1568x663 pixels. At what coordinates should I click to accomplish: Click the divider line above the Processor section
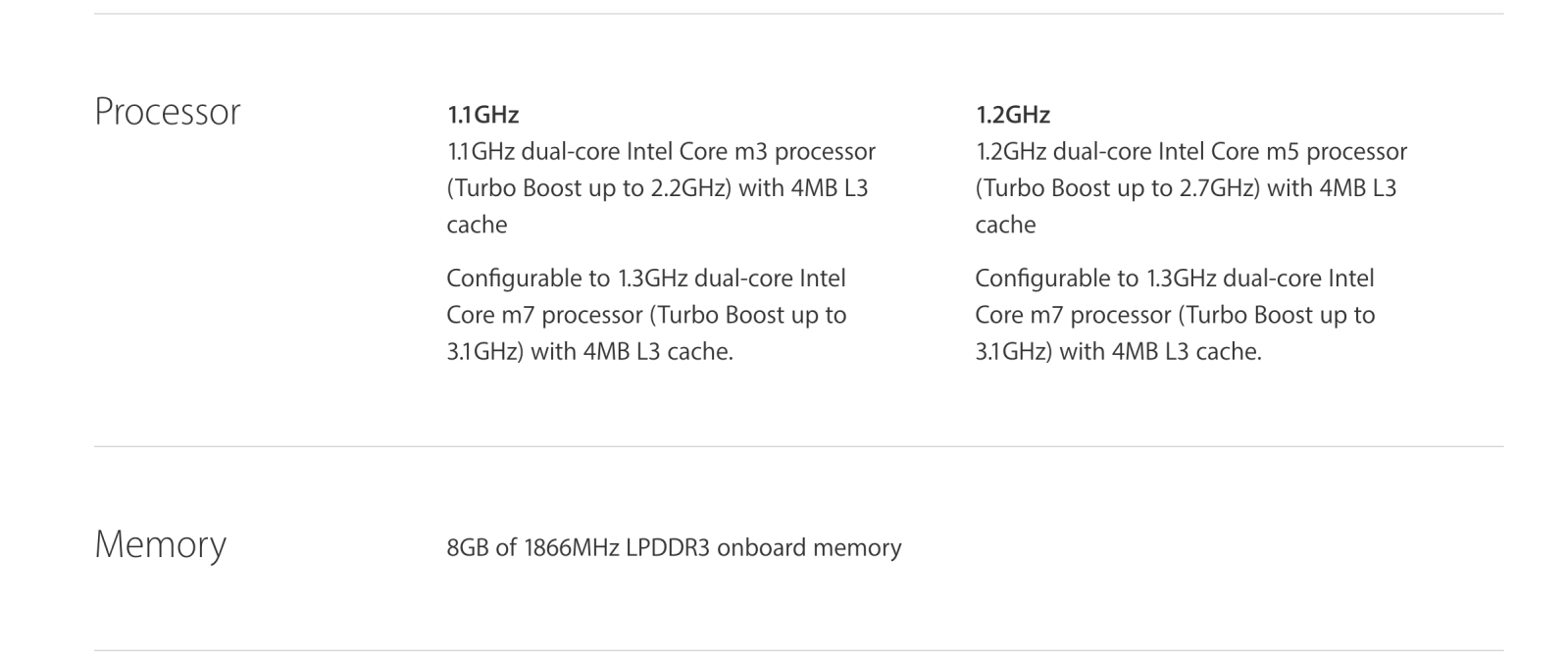coord(798,14)
